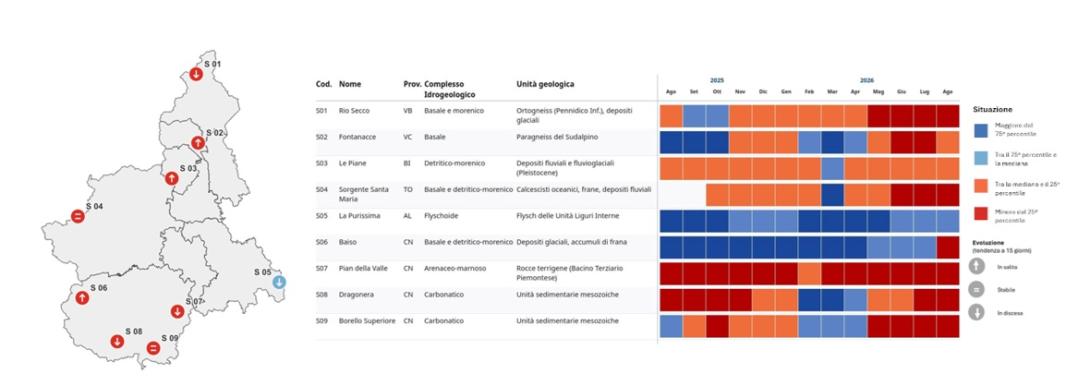1090x386 pixels.
Task: Click the S 04 stable marker on map
Action: tap(77, 216)
